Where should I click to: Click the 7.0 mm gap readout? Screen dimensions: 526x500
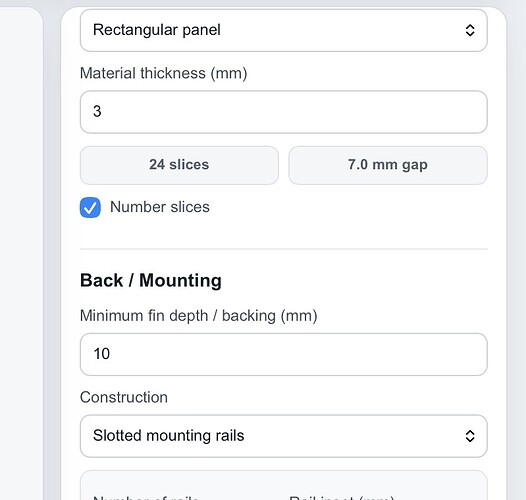[x=388, y=165]
